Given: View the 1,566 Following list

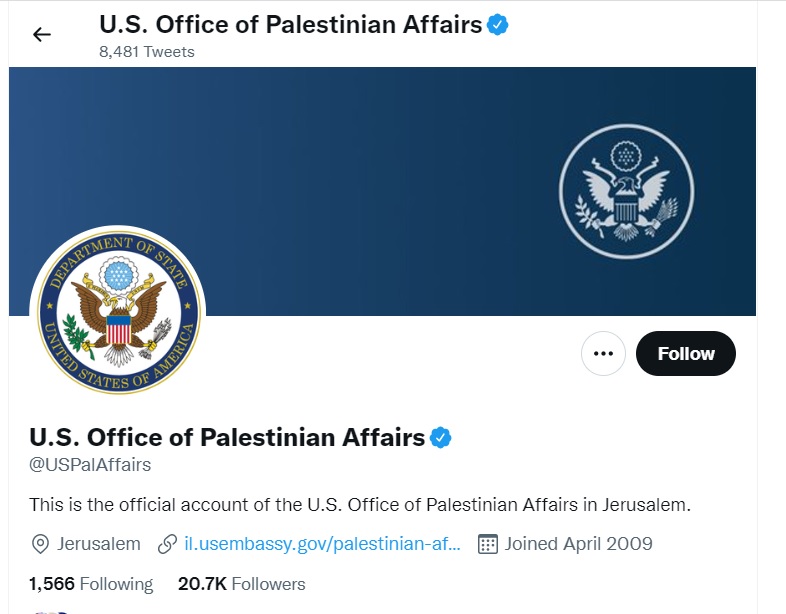Looking at the screenshot, I should point(91,584).
